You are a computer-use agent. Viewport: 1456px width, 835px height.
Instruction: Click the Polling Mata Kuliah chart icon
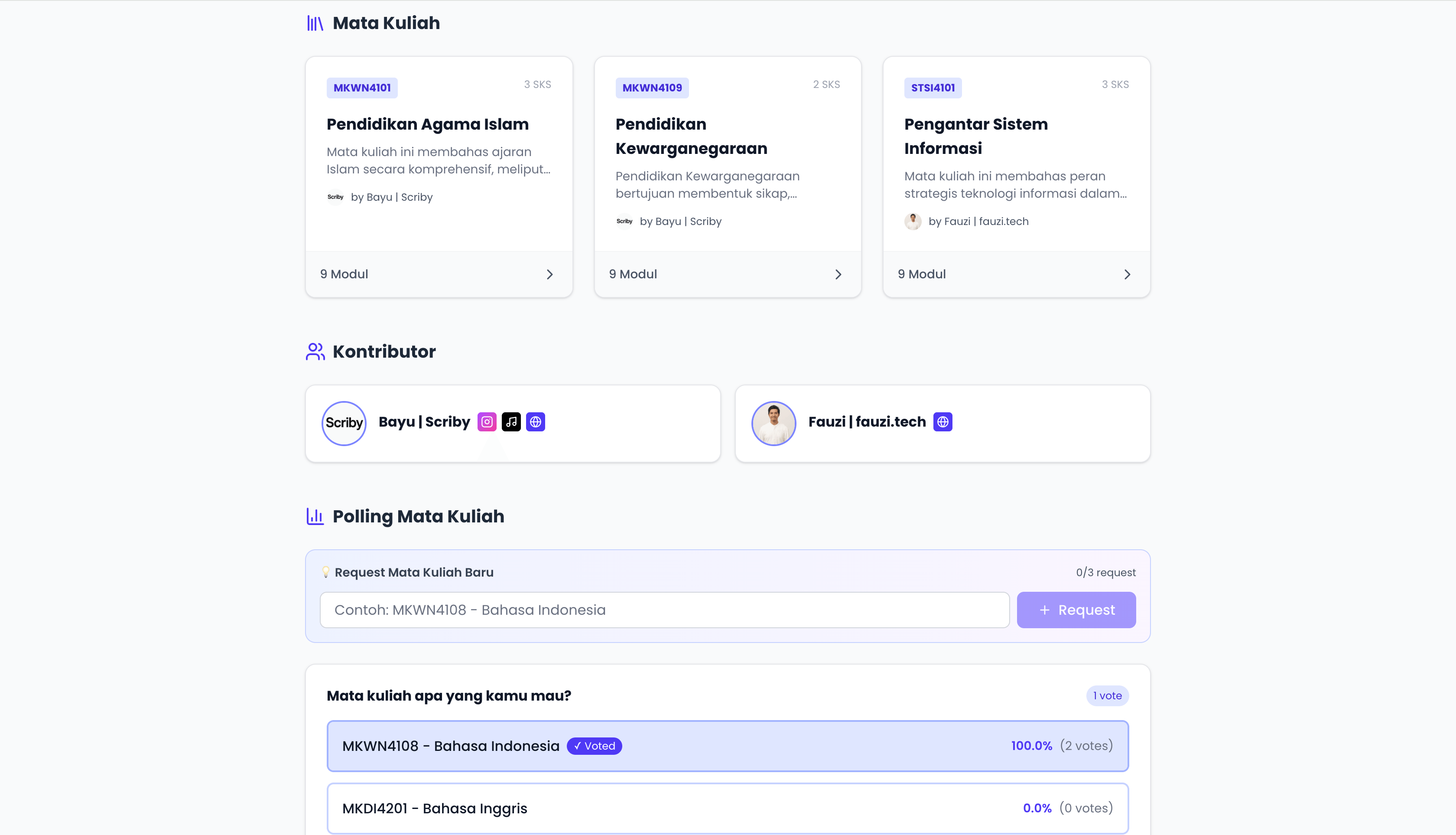[315, 516]
